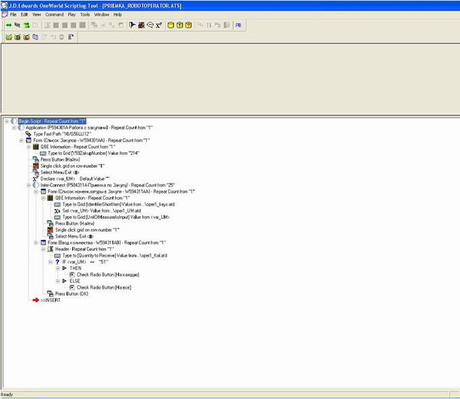Viewport: 460px width, 399px height.
Task: Click the blue PB toolbar icon
Action: (238, 25)
